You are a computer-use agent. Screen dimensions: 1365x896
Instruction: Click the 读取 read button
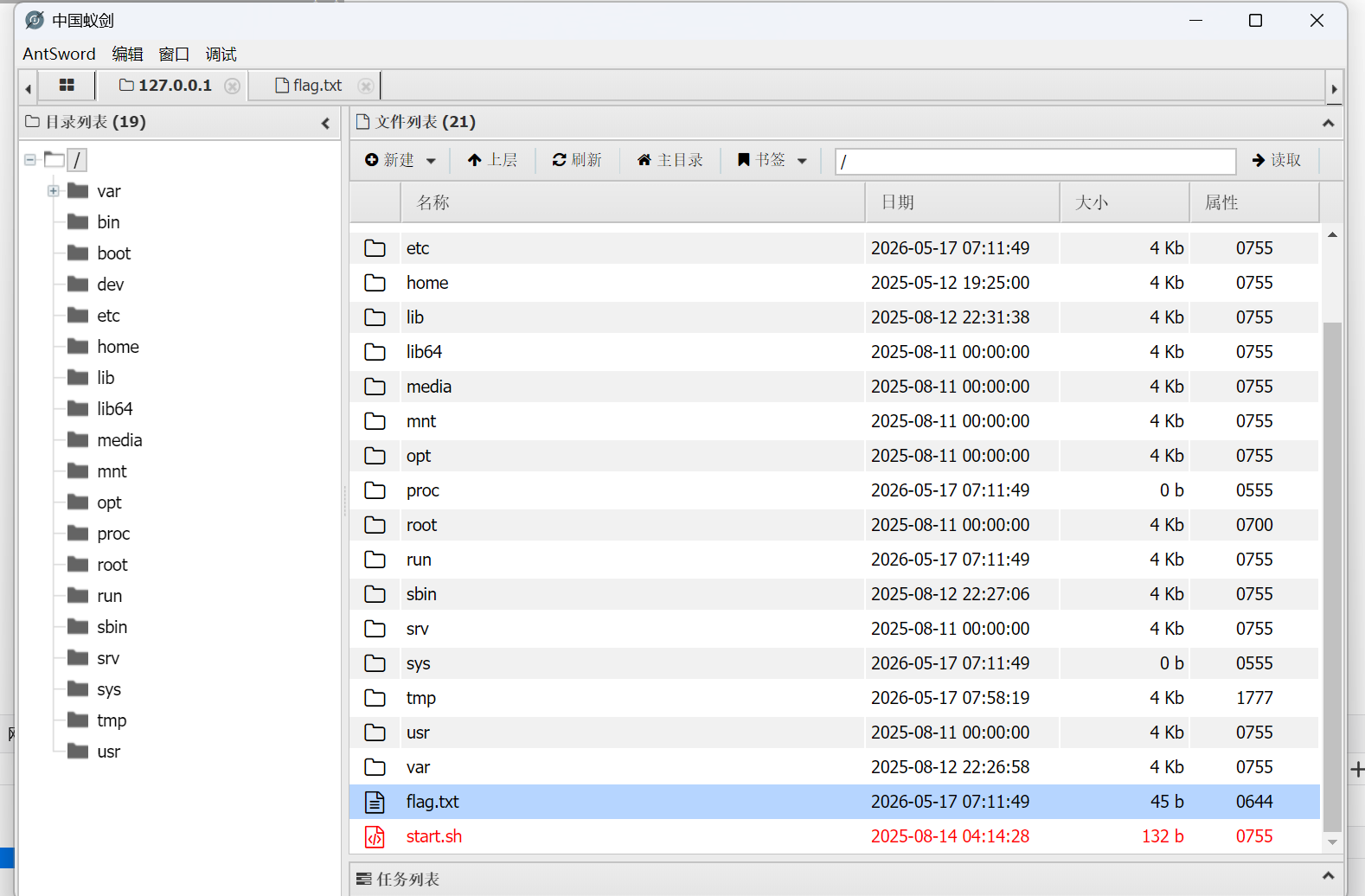click(x=1277, y=160)
